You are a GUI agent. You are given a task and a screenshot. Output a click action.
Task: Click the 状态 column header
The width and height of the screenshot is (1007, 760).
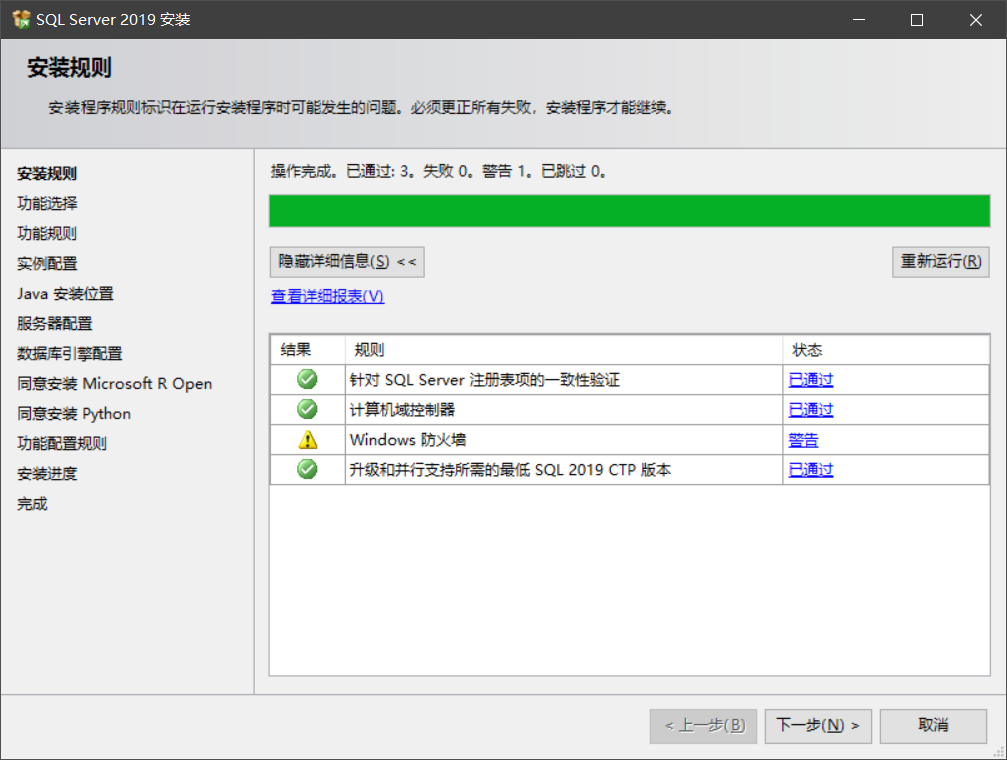coord(886,349)
